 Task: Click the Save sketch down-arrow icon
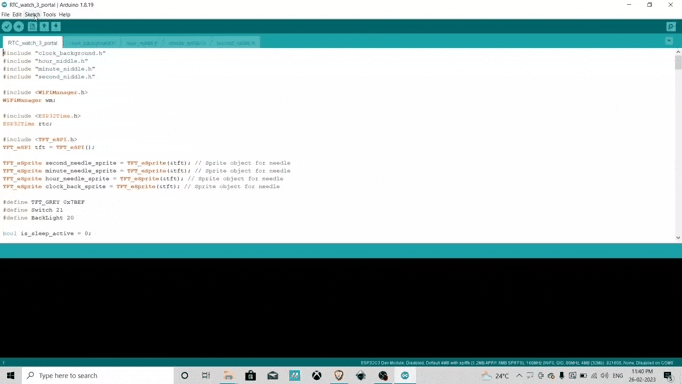point(56,27)
